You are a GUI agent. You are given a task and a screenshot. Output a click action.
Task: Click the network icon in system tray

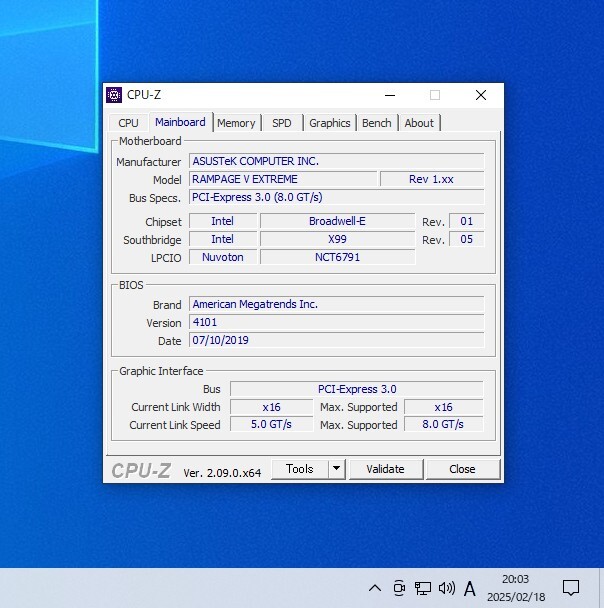tap(423, 588)
